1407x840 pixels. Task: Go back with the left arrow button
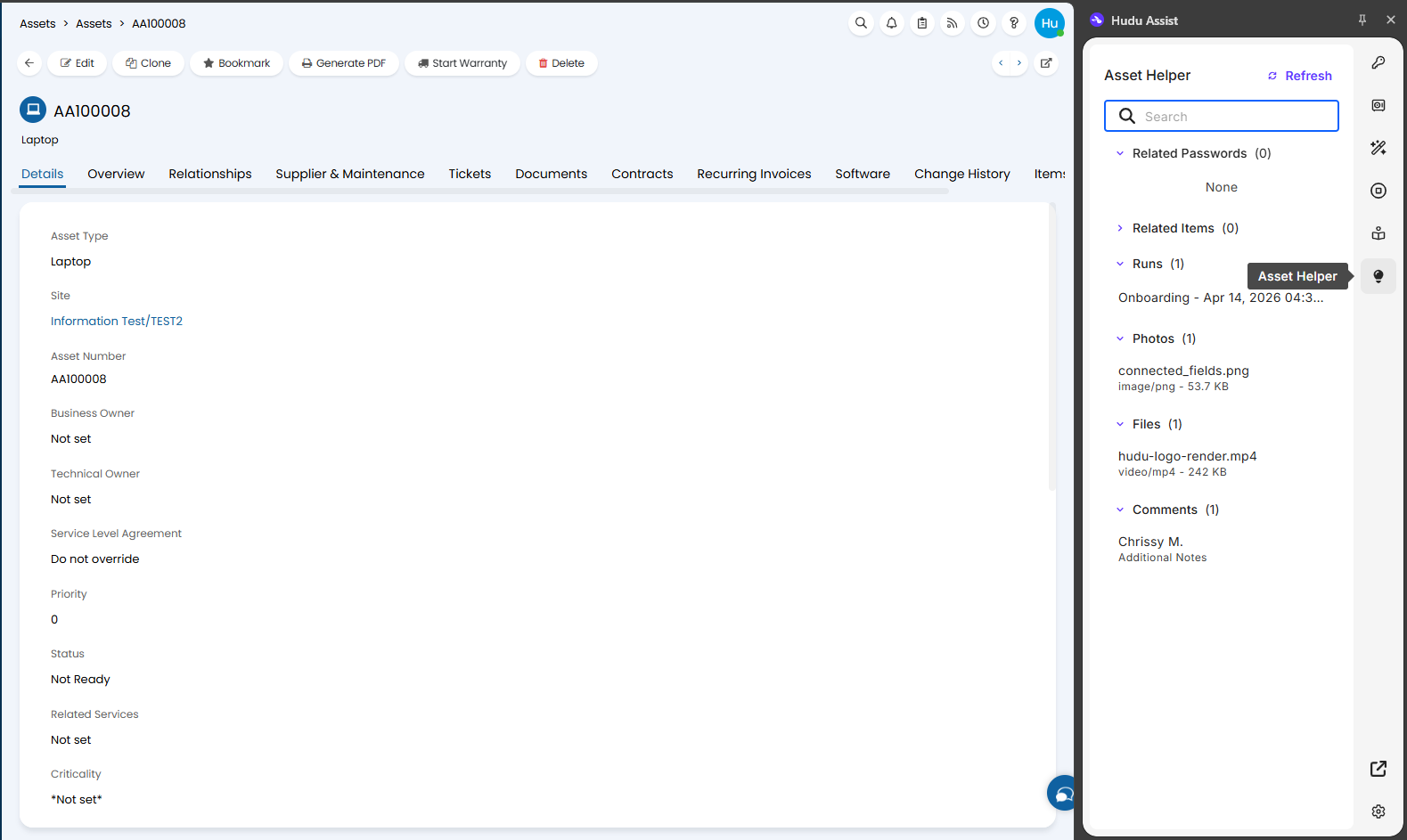(x=29, y=63)
